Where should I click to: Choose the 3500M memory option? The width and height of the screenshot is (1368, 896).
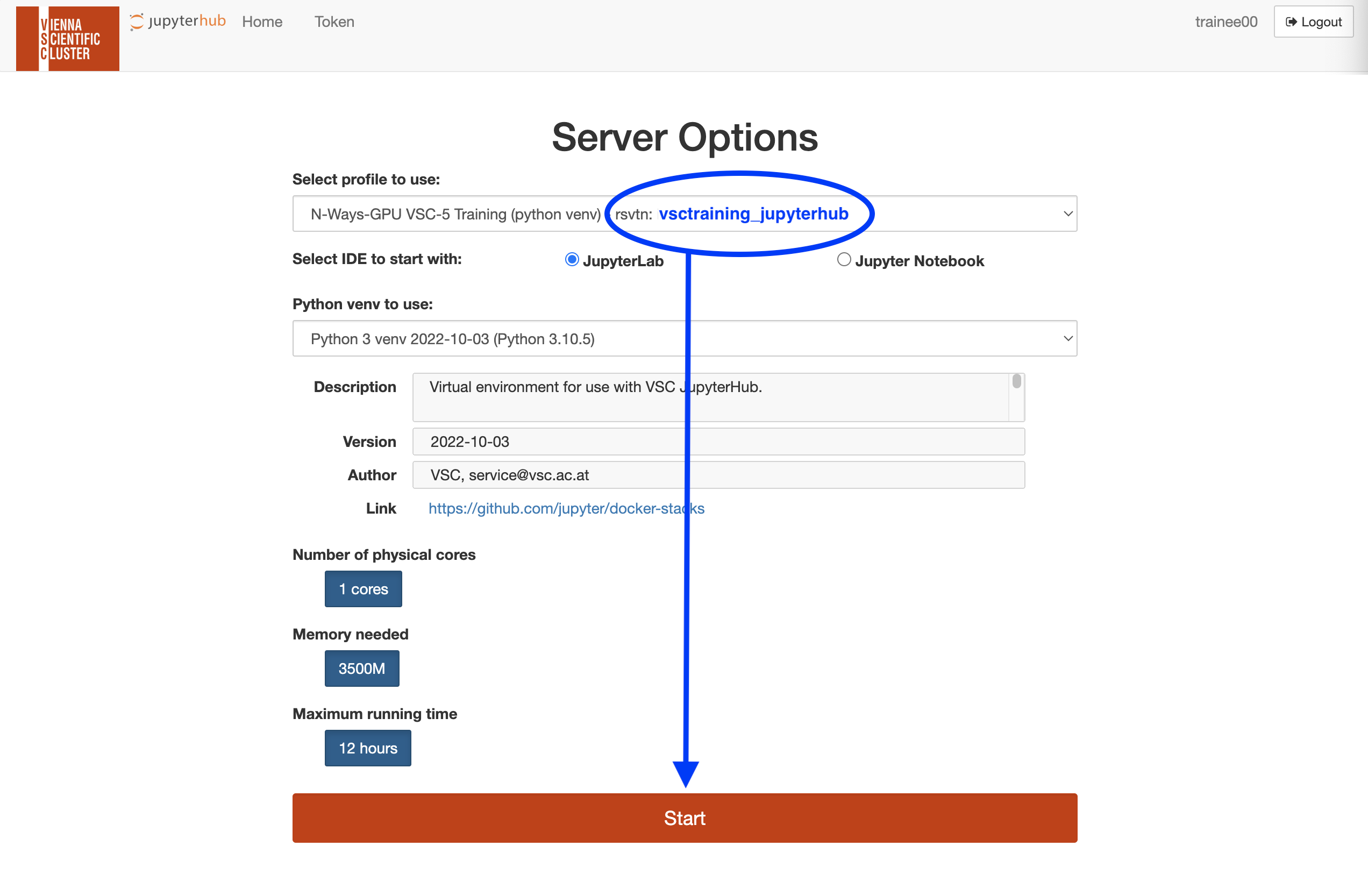click(x=361, y=669)
